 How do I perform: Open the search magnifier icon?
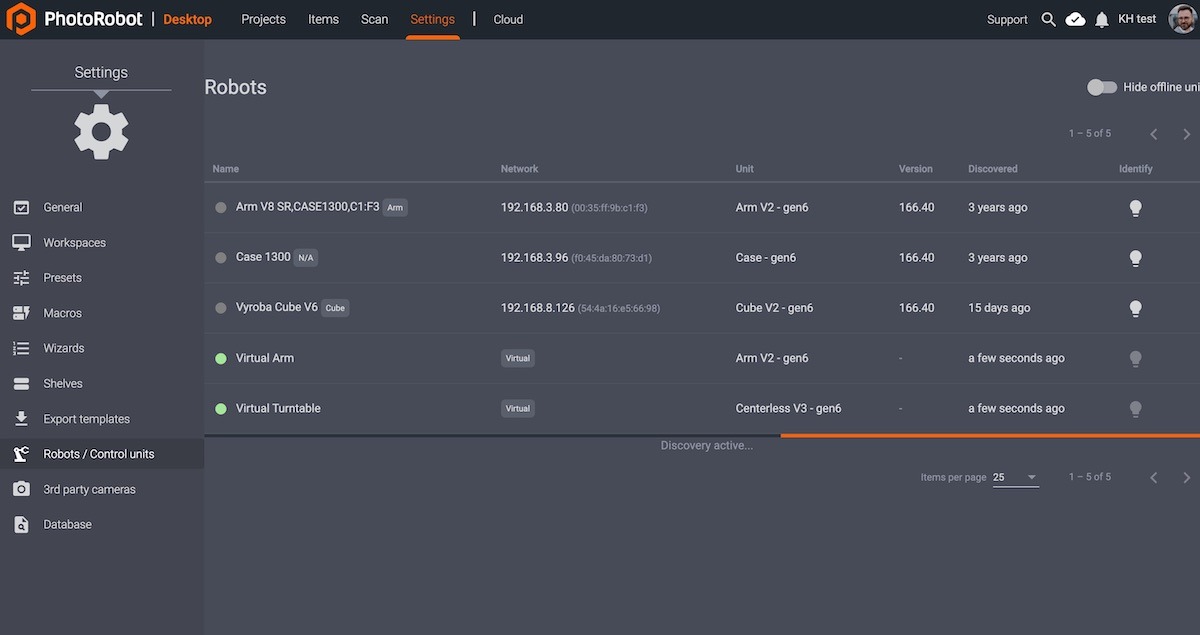coord(1048,20)
